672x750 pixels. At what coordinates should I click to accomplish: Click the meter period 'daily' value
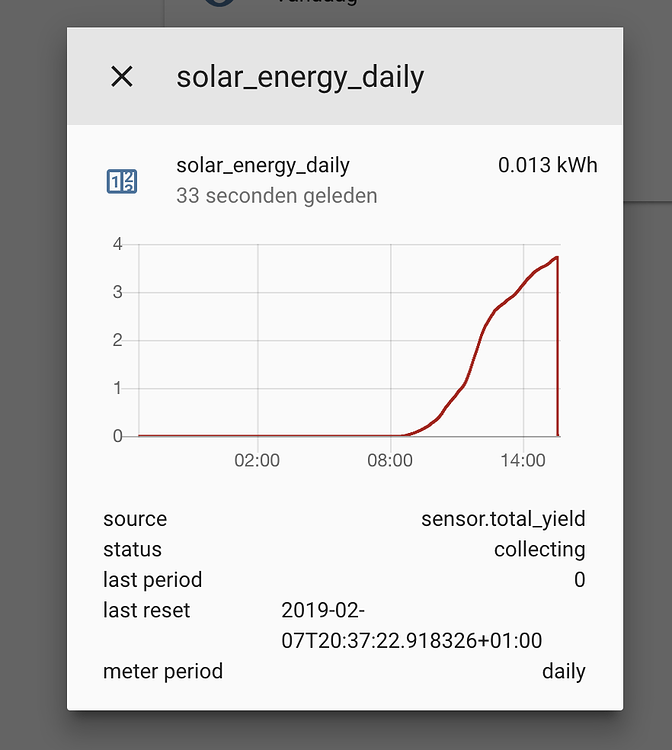coord(564,671)
